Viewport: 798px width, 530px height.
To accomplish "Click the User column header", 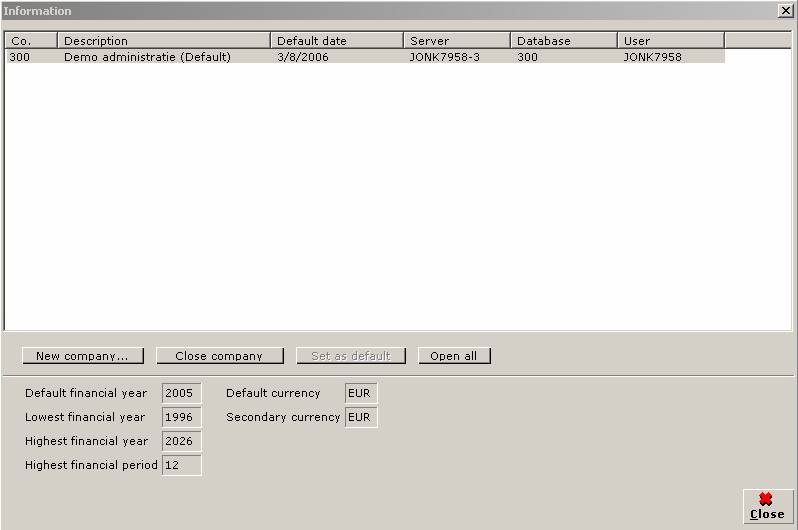I will point(670,41).
